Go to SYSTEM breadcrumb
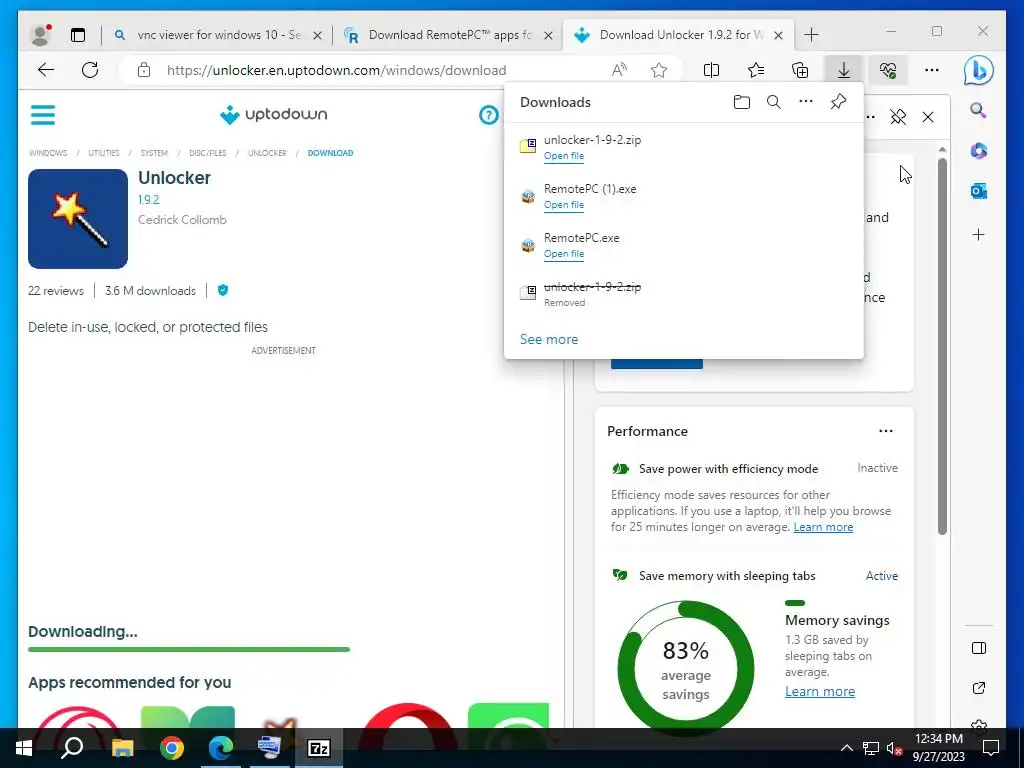The height and width of the screenshot is (768, 1024). (154, 153)
